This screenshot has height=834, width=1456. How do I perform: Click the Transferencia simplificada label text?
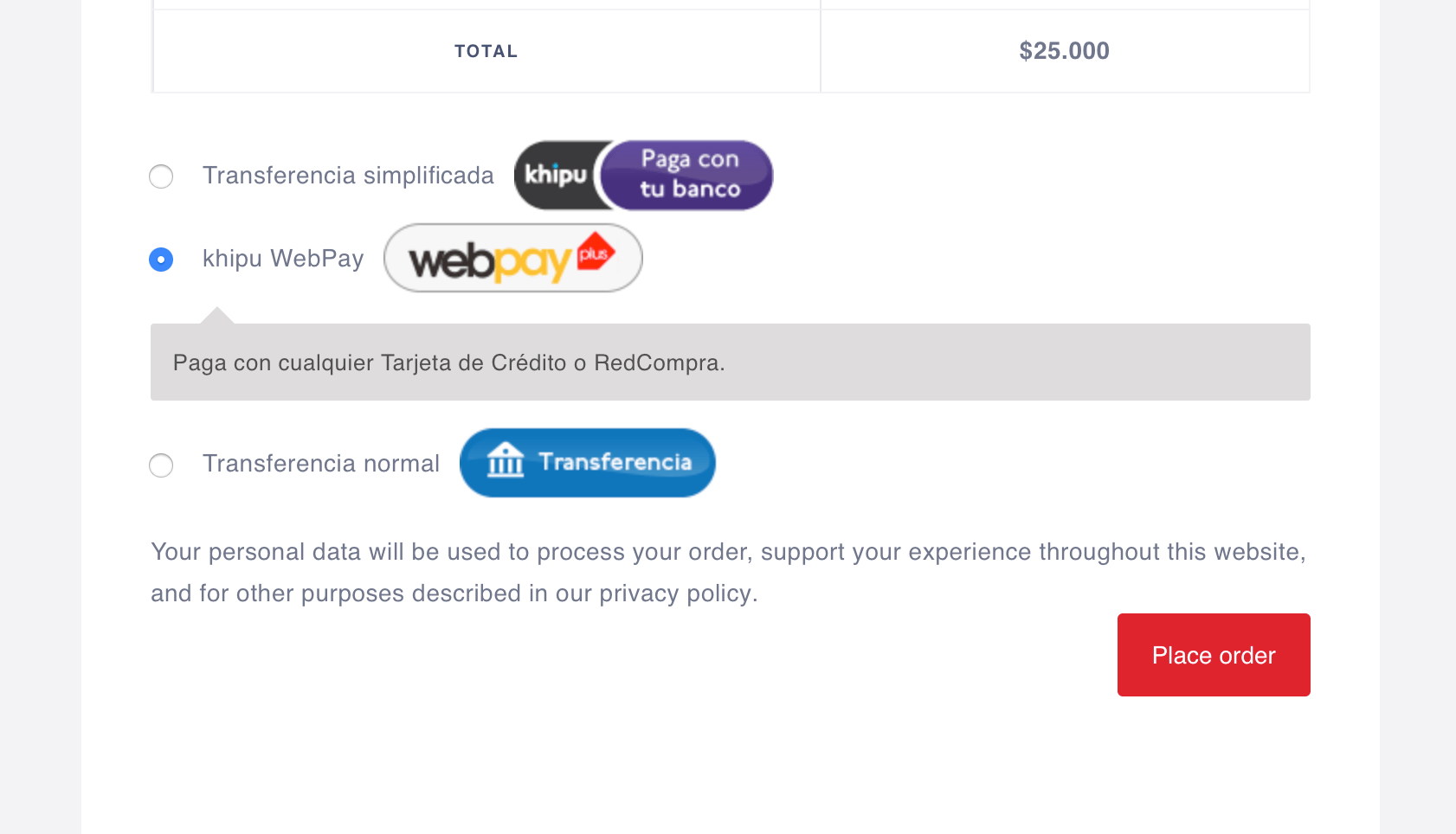click(348, 176)
